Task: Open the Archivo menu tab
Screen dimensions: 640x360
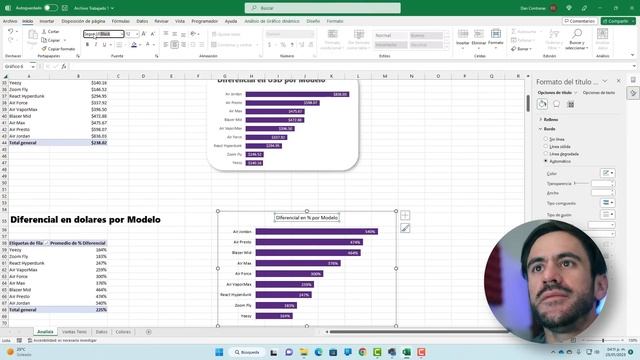Action: pos(10,21)
